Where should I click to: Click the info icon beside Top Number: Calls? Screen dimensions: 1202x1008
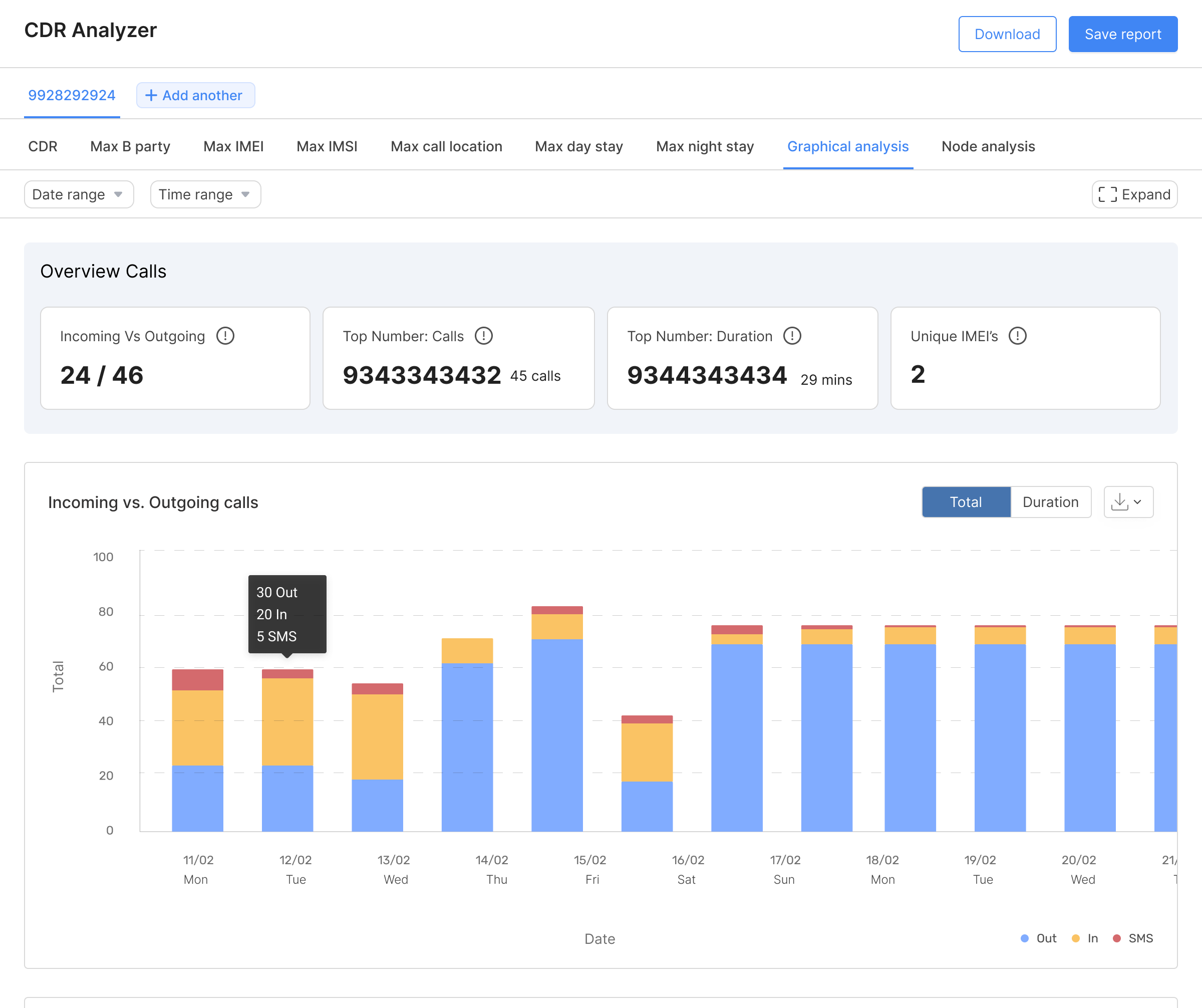click(484, 336)
